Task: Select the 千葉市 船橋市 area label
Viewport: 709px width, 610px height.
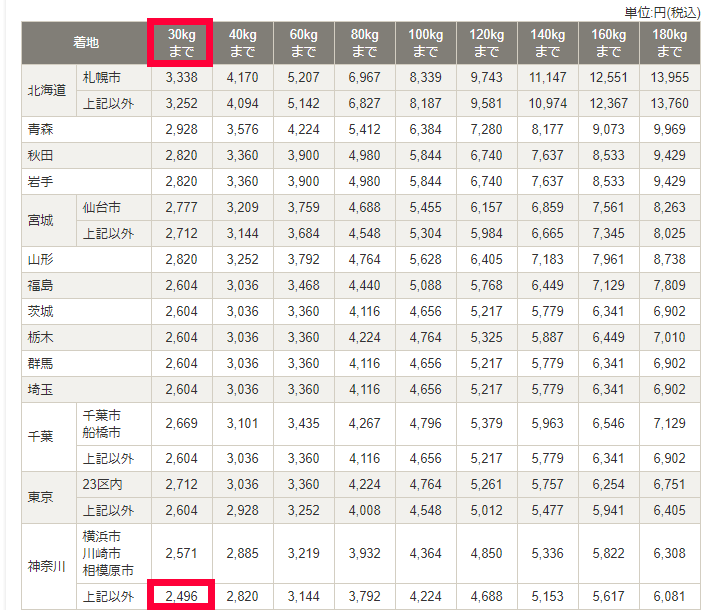Action: pos(102,424)
